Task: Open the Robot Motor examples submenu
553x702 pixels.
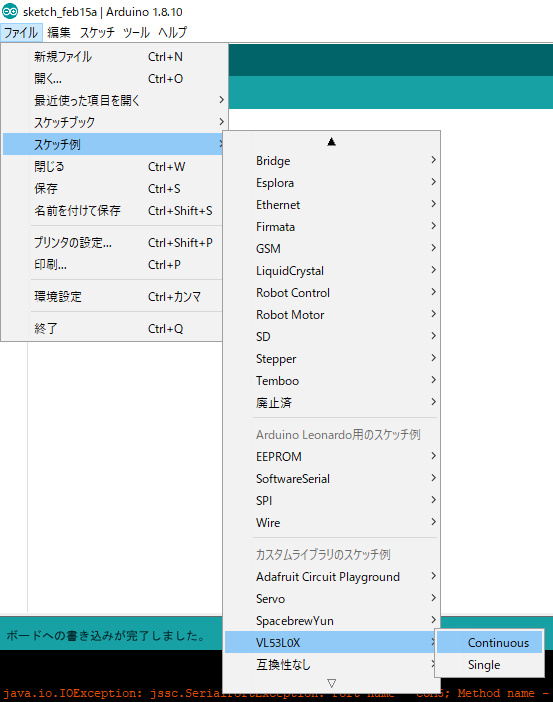Action: point(331,314)
